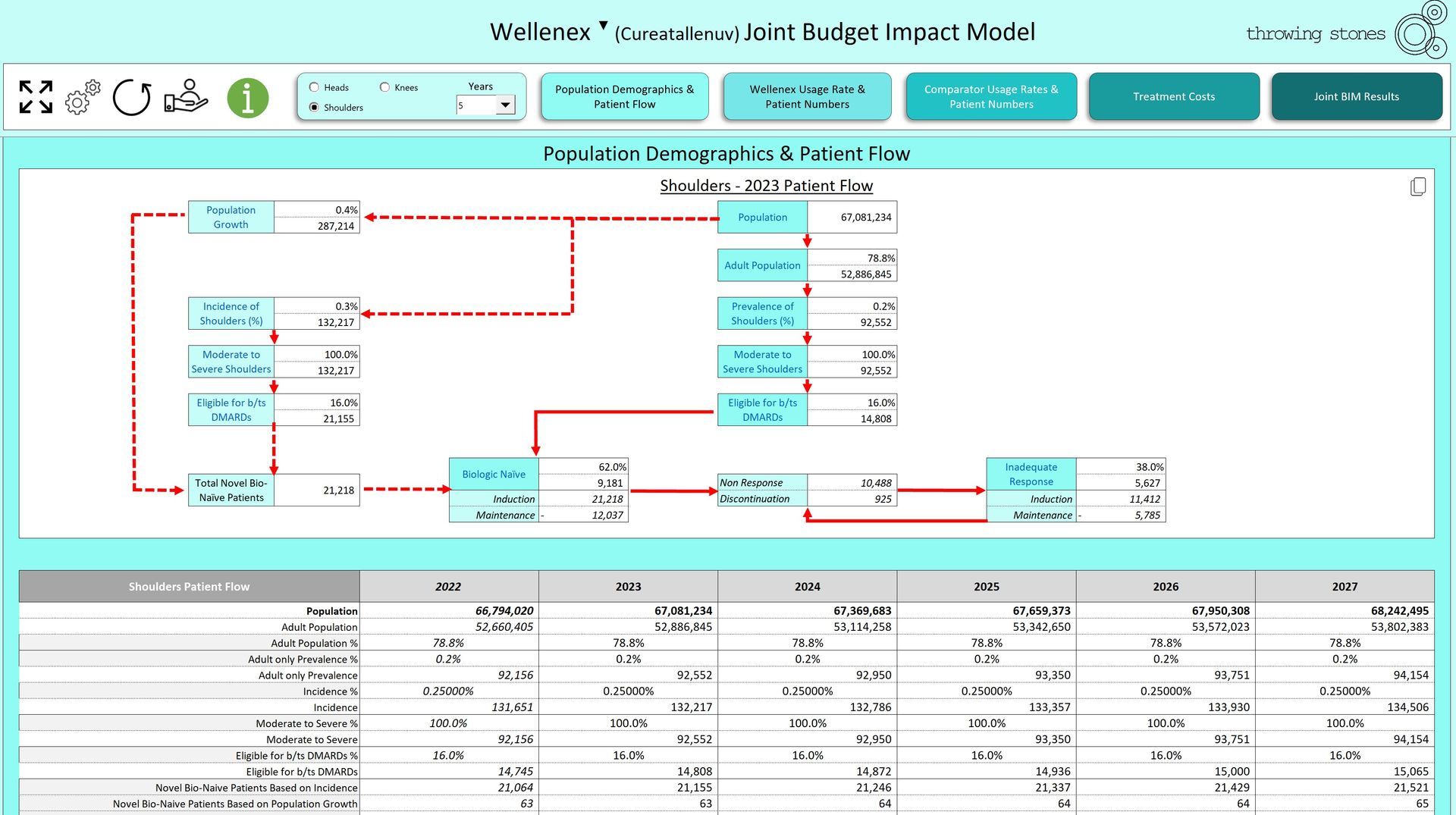Switch to the Treatment Costs tab
The image size is (1456, 815).
tap(1174, 96)
